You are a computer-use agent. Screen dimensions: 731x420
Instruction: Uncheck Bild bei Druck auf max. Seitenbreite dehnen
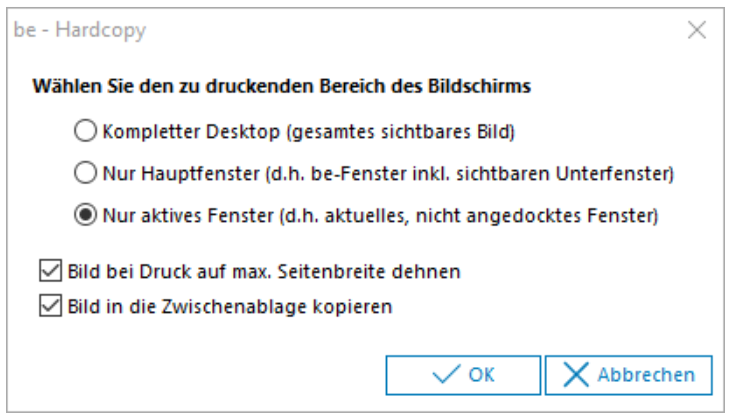pyautogui.click(x=48, y=269)
